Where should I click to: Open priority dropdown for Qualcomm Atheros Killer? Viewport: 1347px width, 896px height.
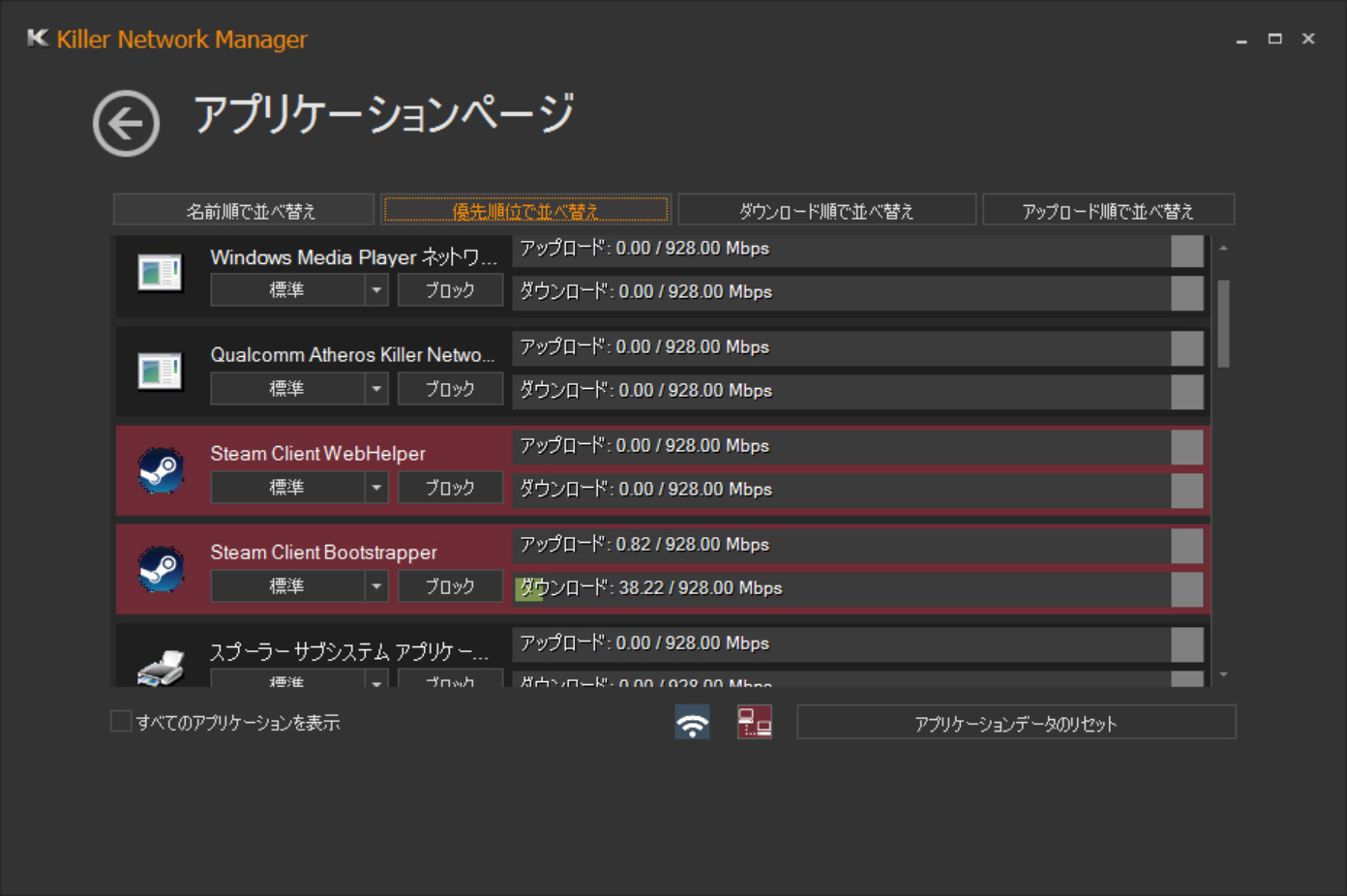[x=376, y=388]
